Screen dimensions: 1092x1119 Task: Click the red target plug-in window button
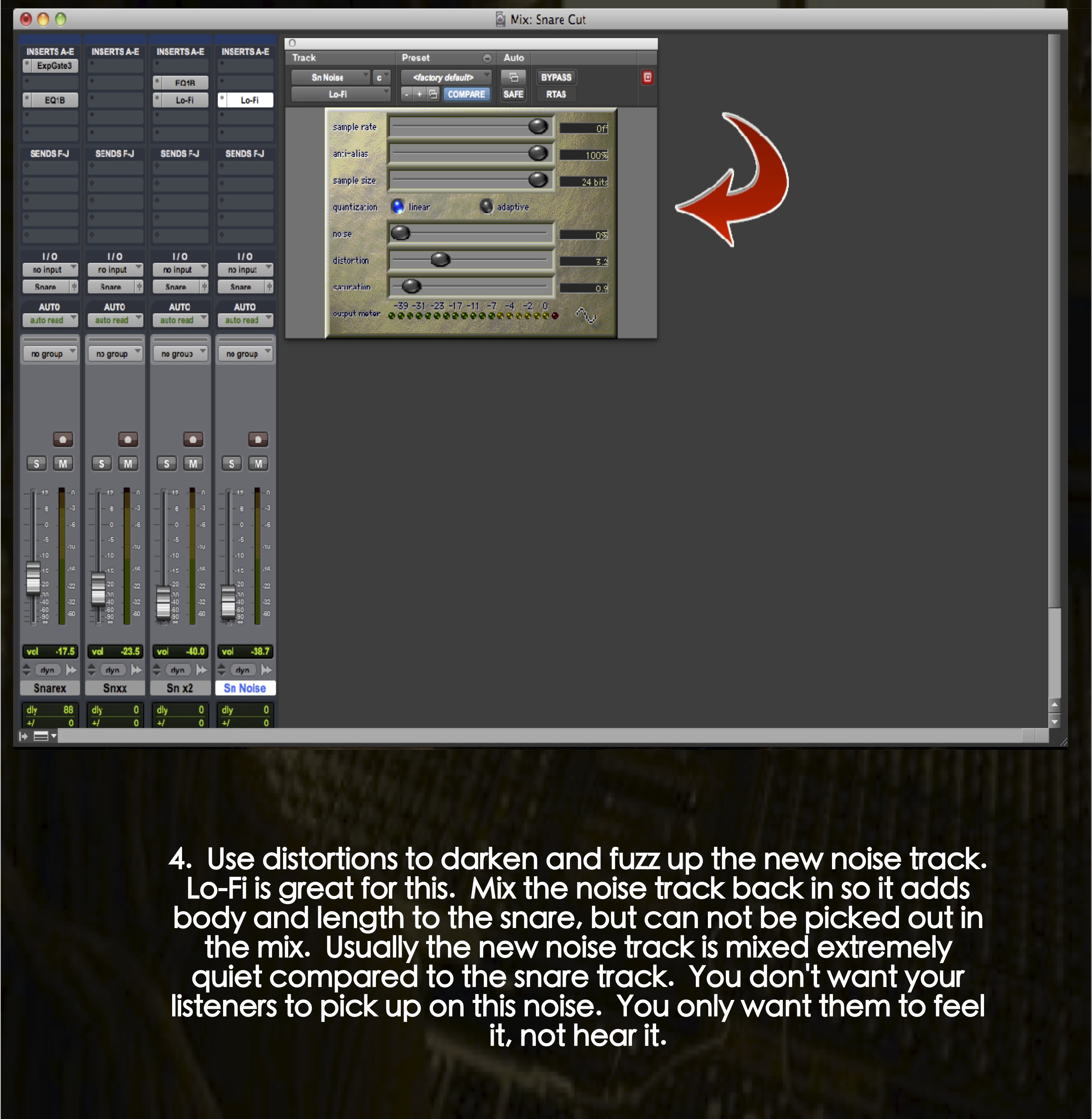(x=647, y=78)
